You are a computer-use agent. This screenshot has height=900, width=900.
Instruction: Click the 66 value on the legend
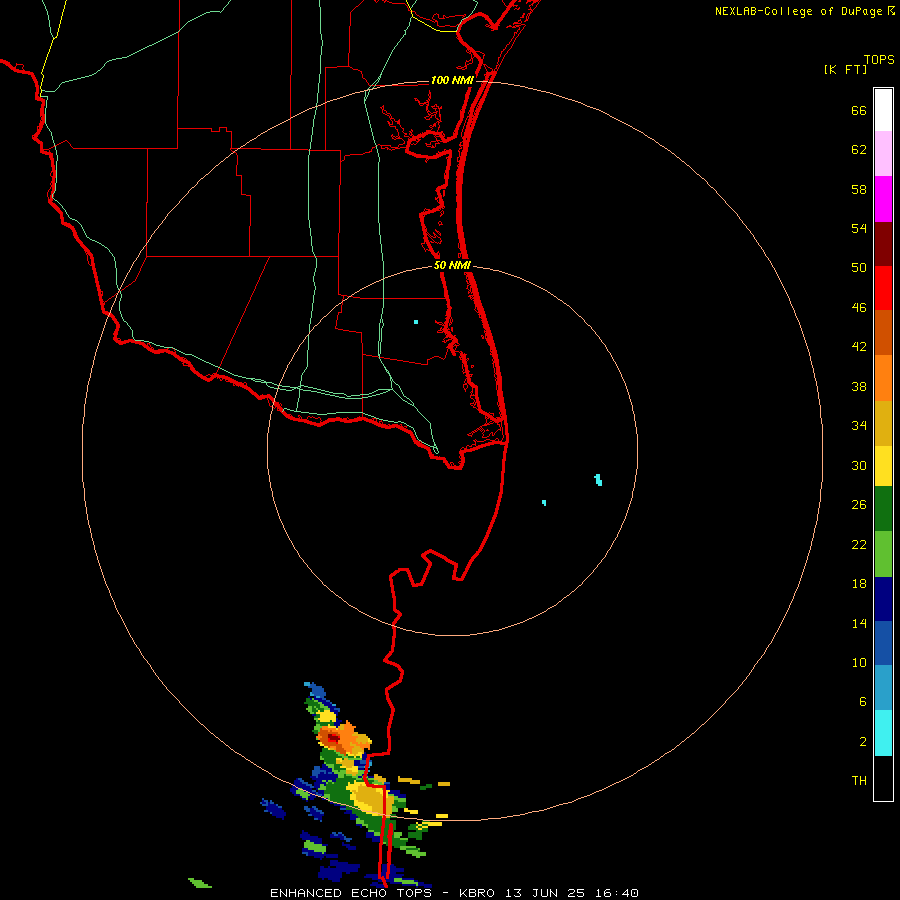[x=859, y=111]
